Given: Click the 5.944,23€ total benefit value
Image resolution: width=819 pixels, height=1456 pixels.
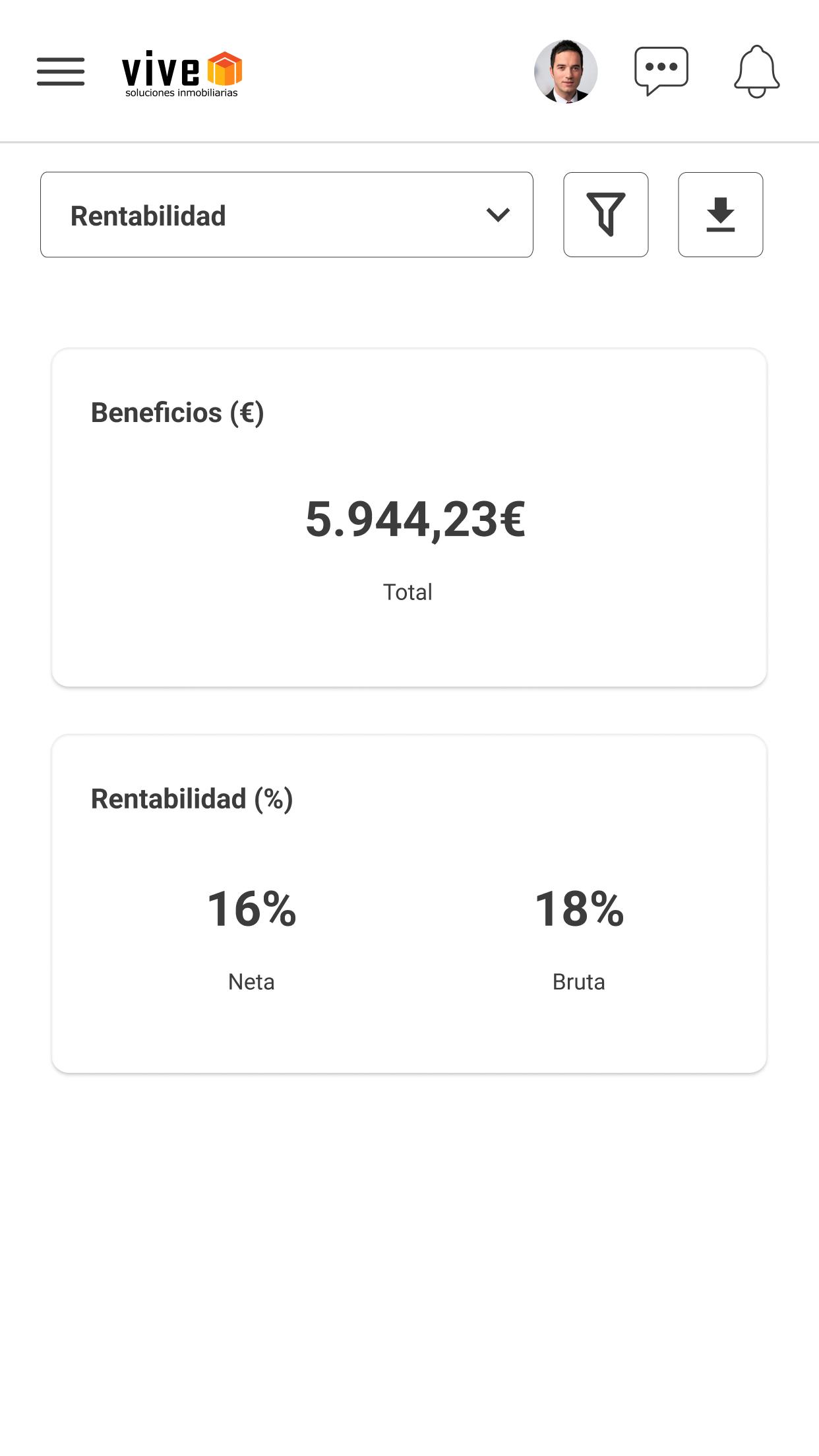Looking at the screenshot, I should pos(415,520).
